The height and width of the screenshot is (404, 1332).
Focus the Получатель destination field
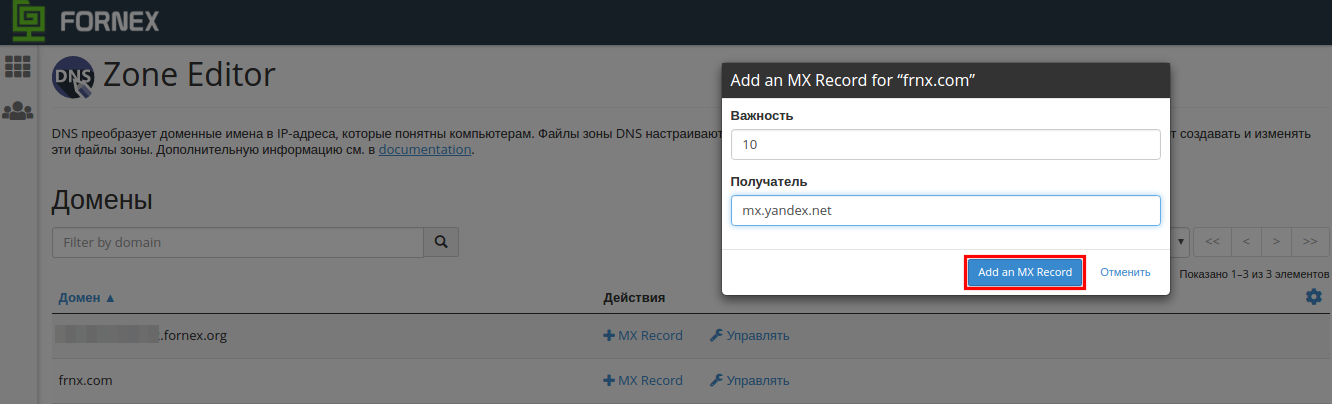945,210
